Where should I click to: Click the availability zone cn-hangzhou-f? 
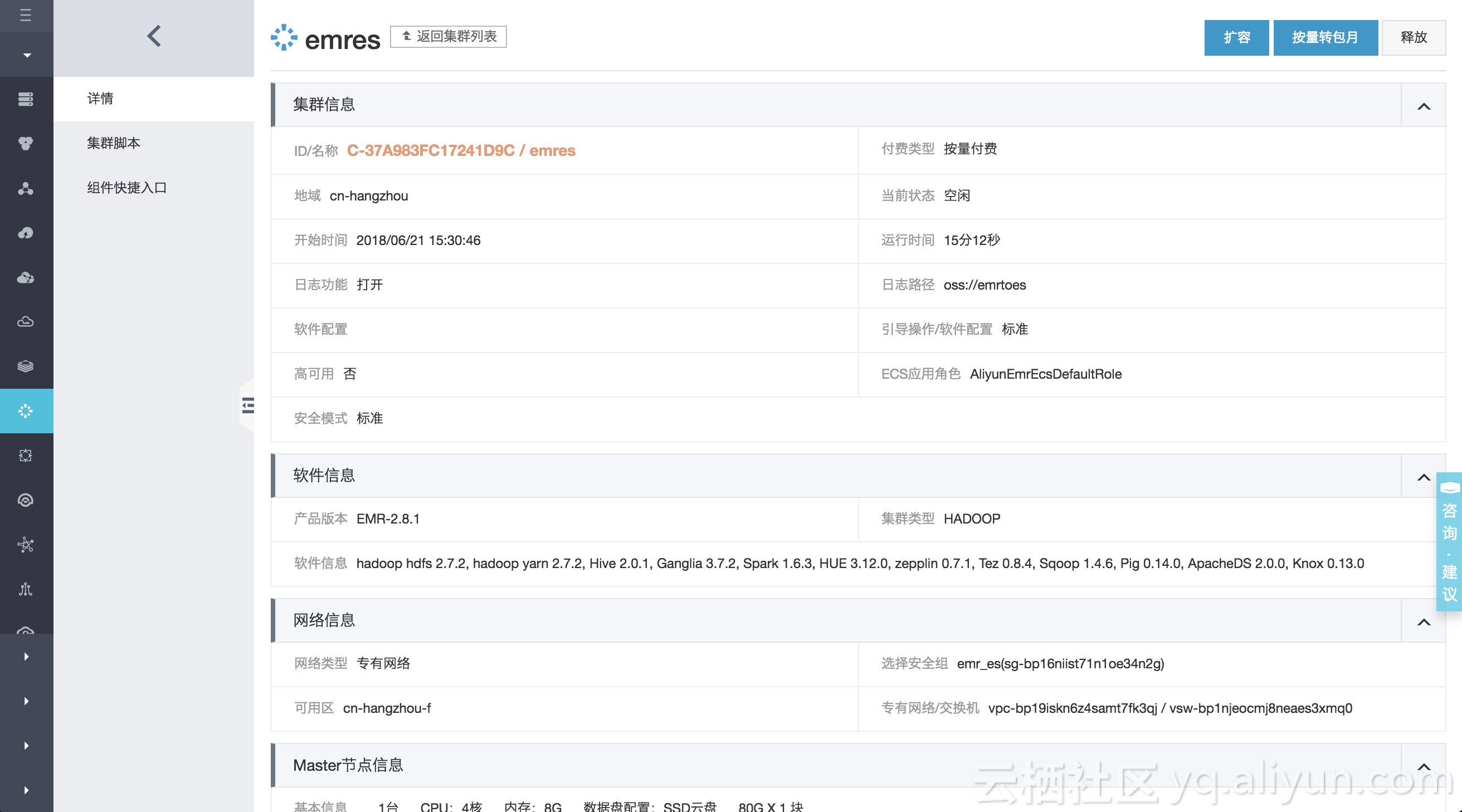click(x=387, y=708)
